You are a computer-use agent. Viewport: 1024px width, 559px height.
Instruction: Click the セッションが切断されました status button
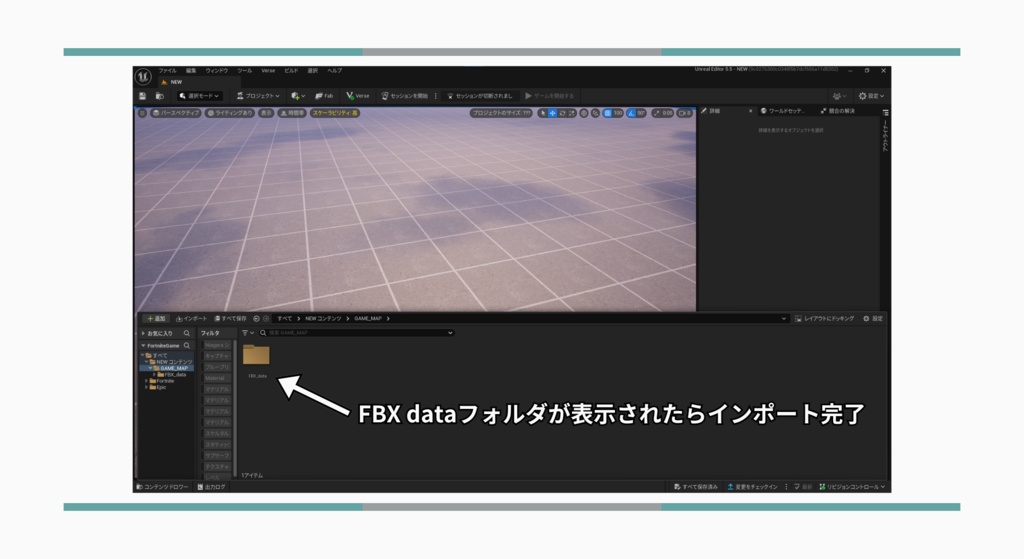[480, 96]
